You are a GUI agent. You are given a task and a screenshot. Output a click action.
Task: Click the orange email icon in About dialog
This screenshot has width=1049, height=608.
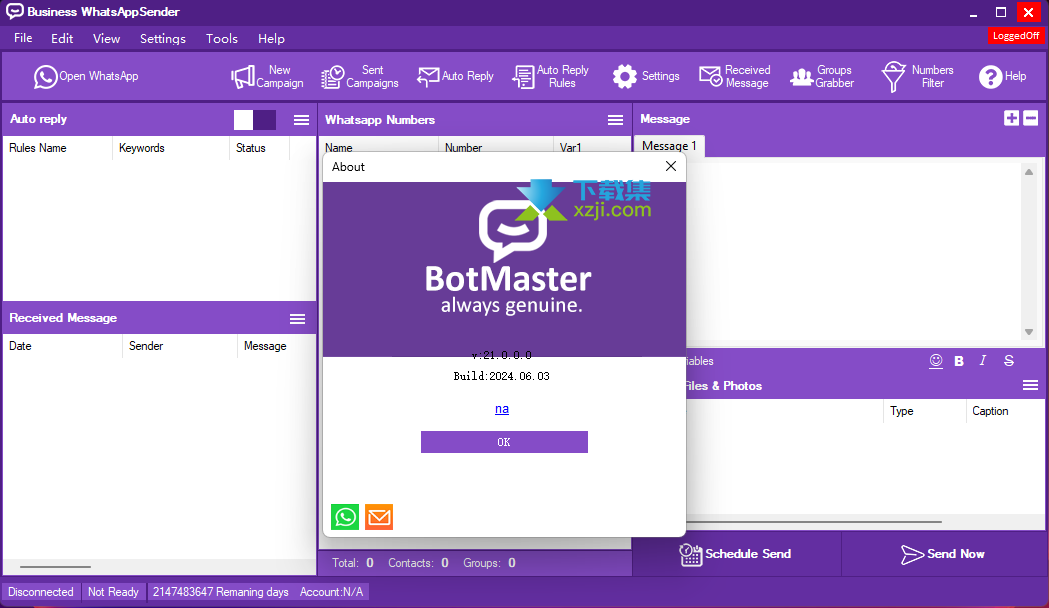(x=379, y=517)
